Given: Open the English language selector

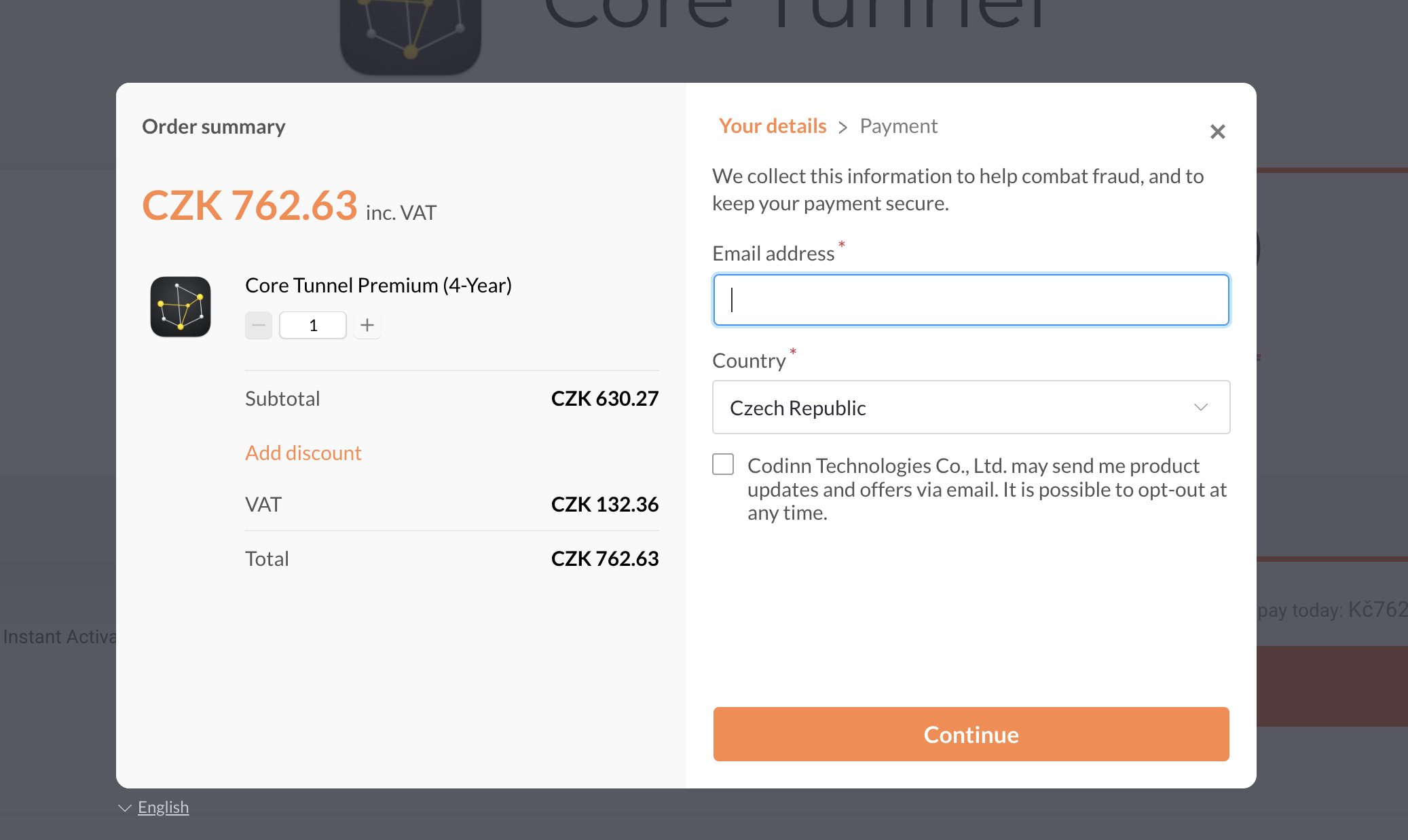Looking at the screenshot, I should point(163,807).
